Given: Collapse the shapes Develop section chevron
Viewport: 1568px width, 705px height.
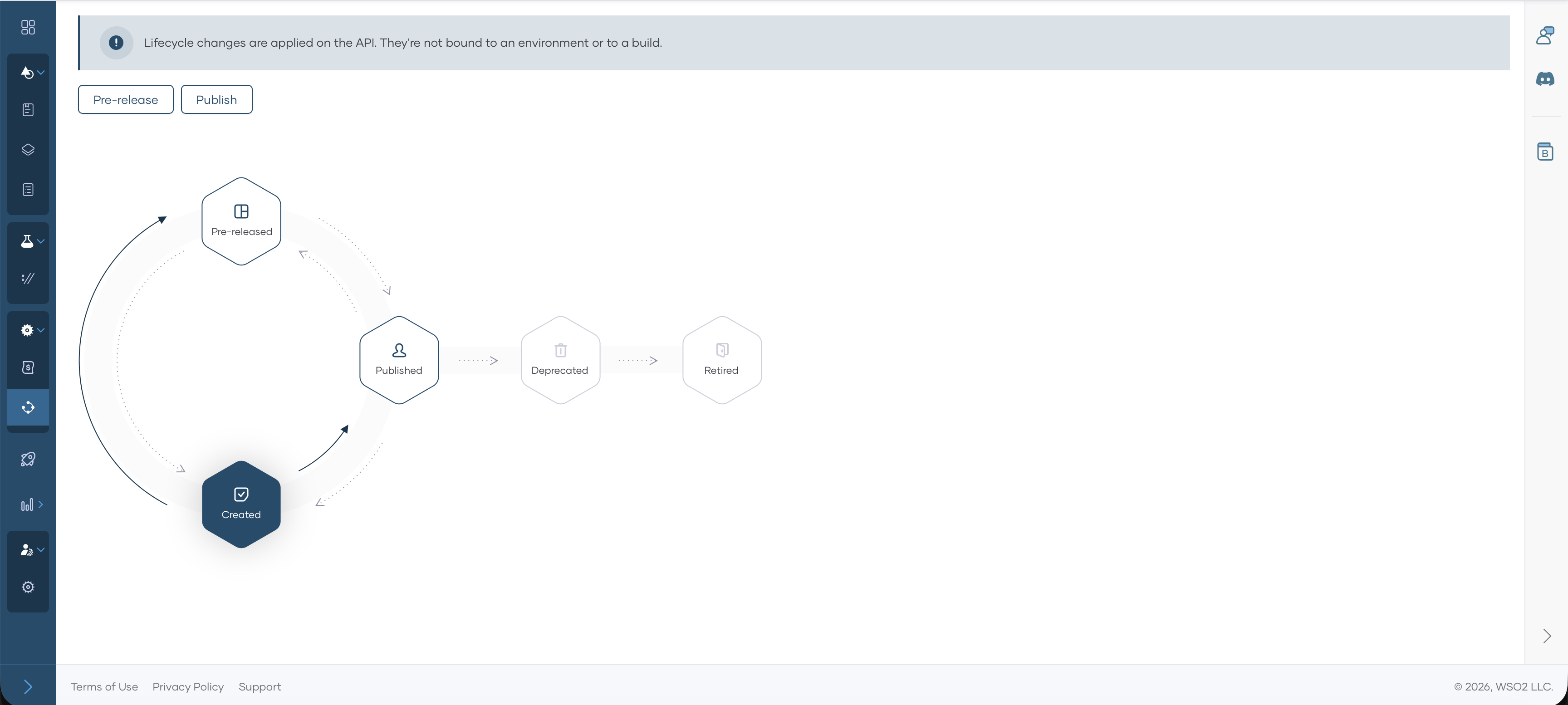Looking at the screenshot, I should (41, 73).
